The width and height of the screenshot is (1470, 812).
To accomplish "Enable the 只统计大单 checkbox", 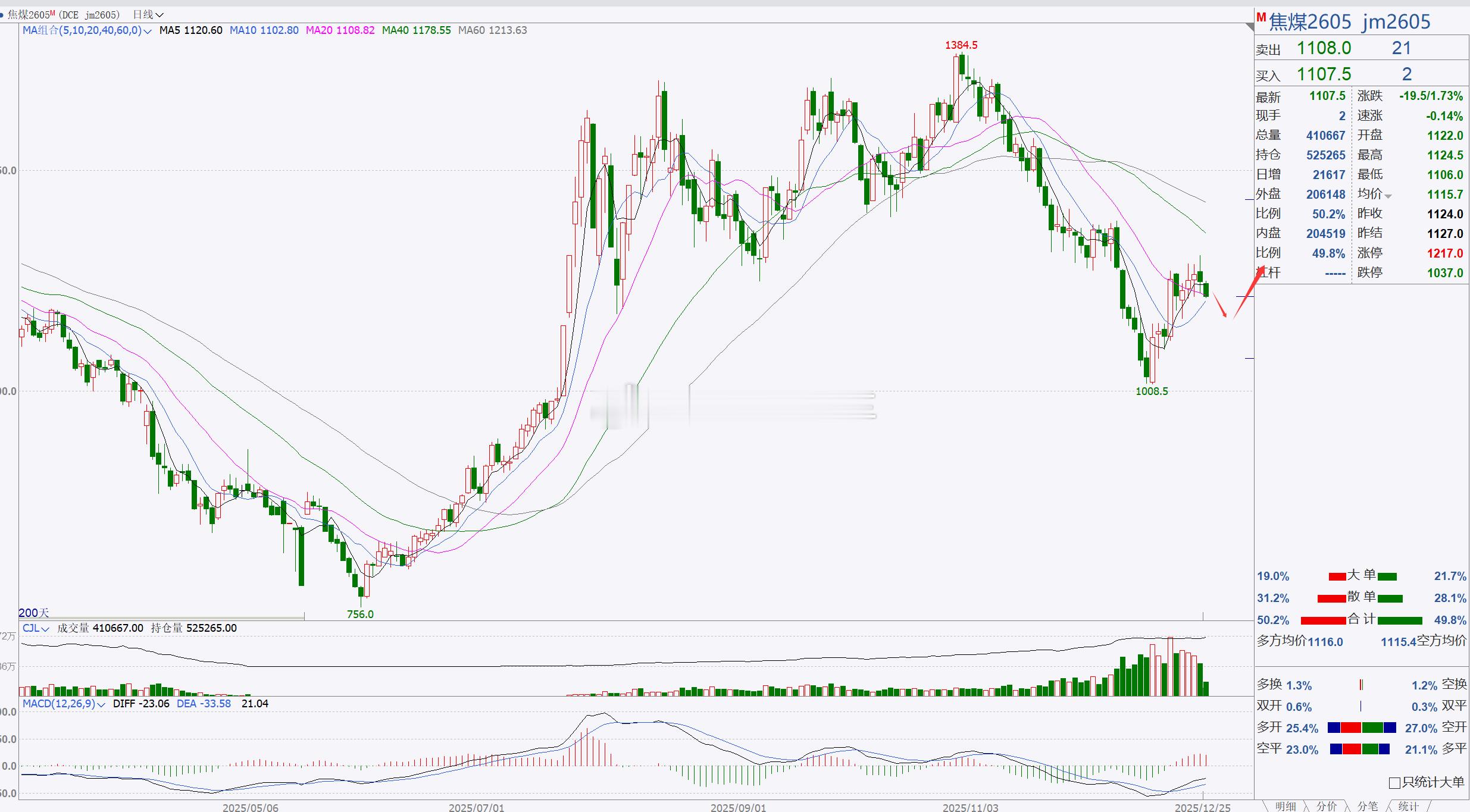I will coord(1394,783).
